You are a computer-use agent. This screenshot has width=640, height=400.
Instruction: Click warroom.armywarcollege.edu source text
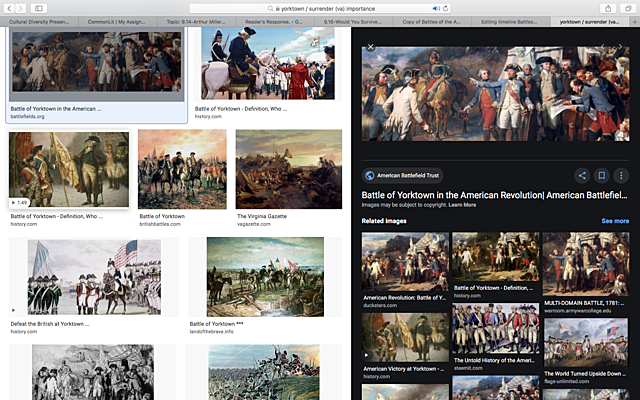pyautogui.click(x=578, y=311)
